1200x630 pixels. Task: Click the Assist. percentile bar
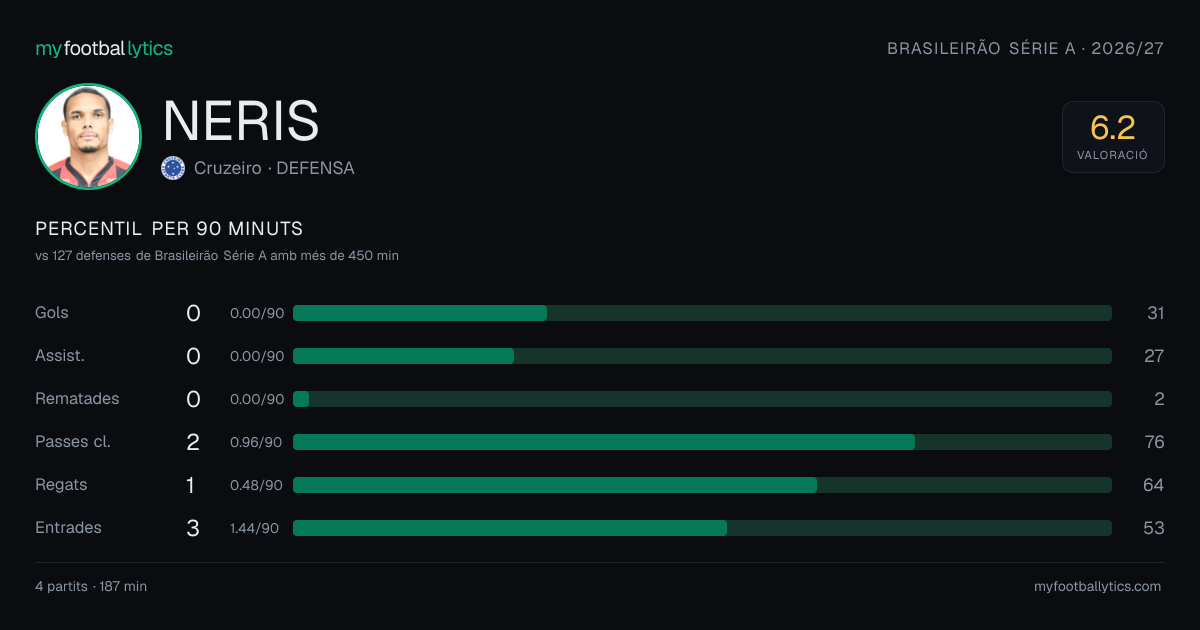[x=702, y=356]
